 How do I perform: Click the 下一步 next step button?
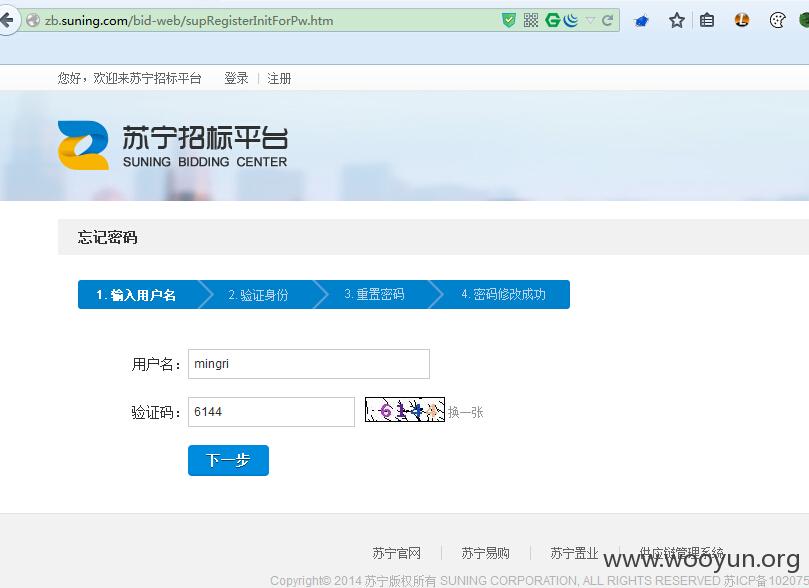coord(228,460)
